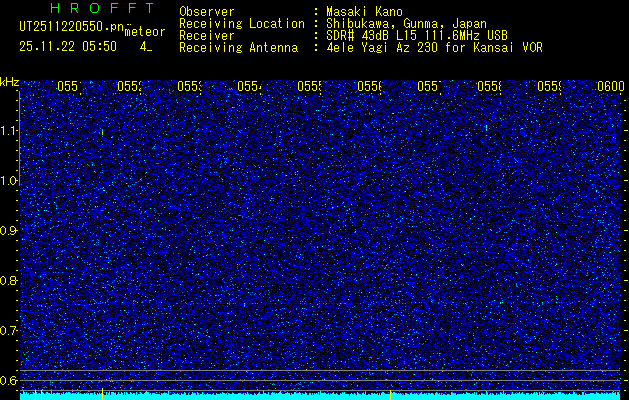Click the 'Receiving Antenna' label
The height and width of the screenshot is (400, 629).
coord(238,48)
